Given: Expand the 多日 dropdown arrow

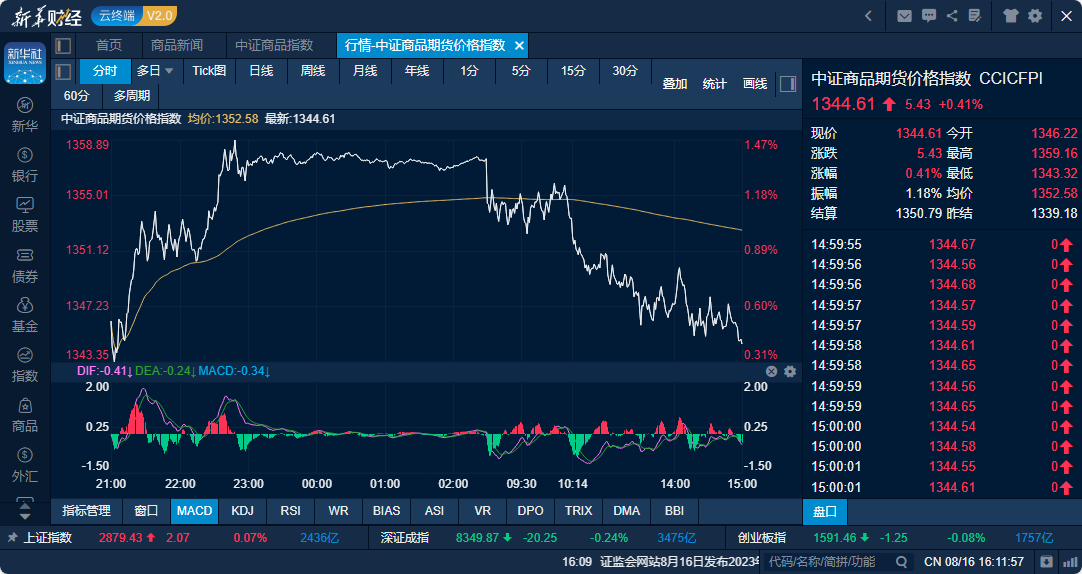Looking at the screenshot, I should coord(169,71).
